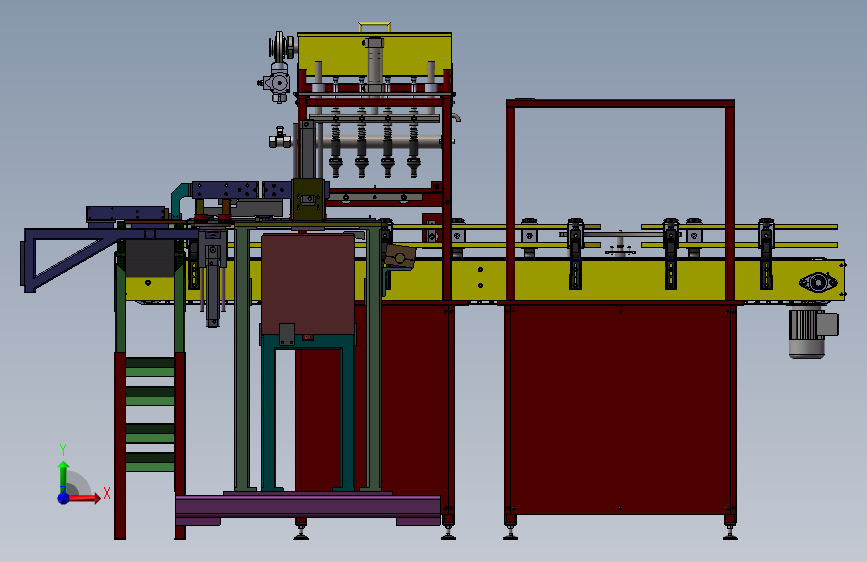Select the yellow handle atop the hopper tank

click(x=374, y=27)
